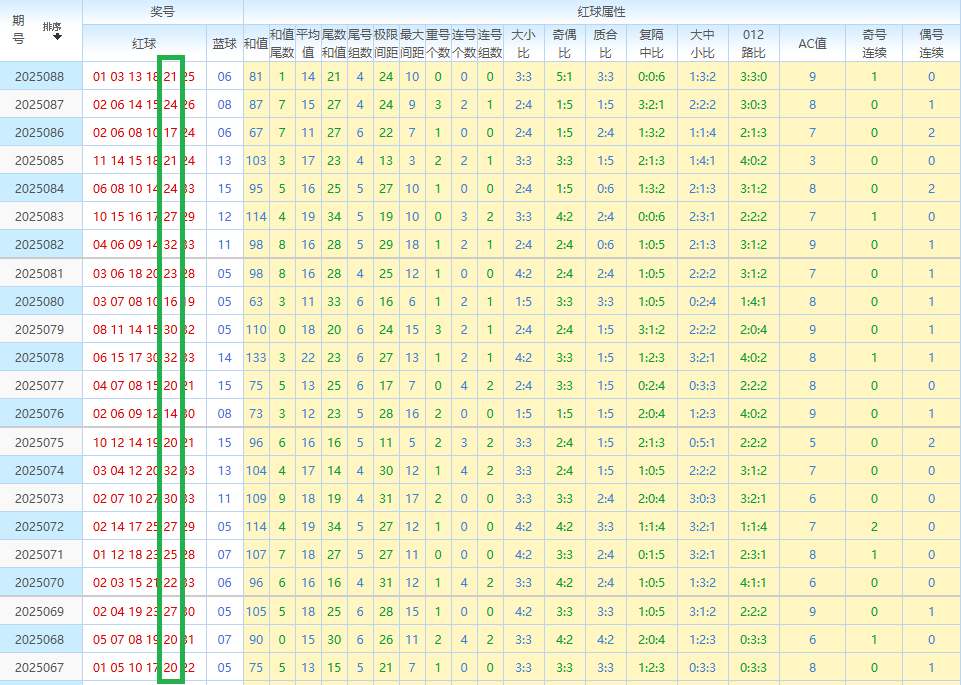Viewport: 961px width, 685px height.
Task: Select period number 2025067
Action: [39, 668]
